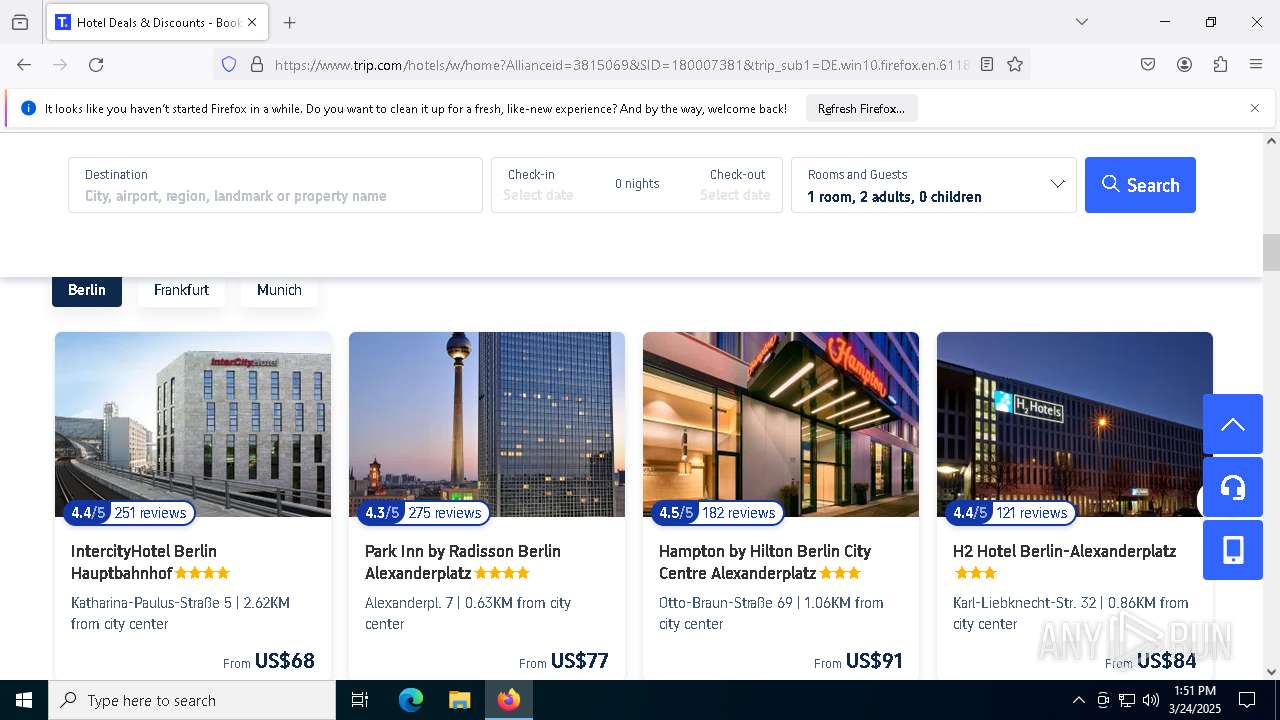Reload the current page
The image size is (1280, 720).
click(96, 65)
